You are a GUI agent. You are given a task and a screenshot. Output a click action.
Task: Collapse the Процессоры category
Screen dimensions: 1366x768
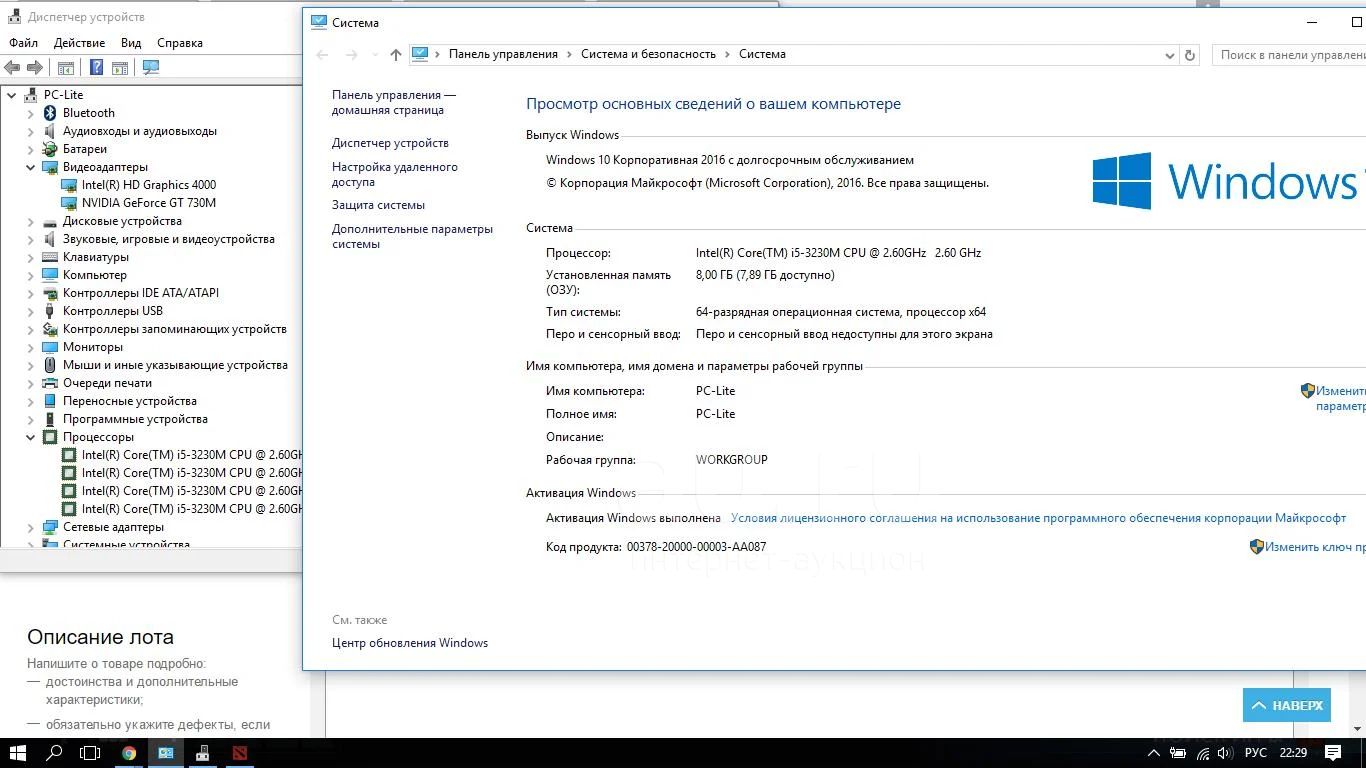[31, 437]
